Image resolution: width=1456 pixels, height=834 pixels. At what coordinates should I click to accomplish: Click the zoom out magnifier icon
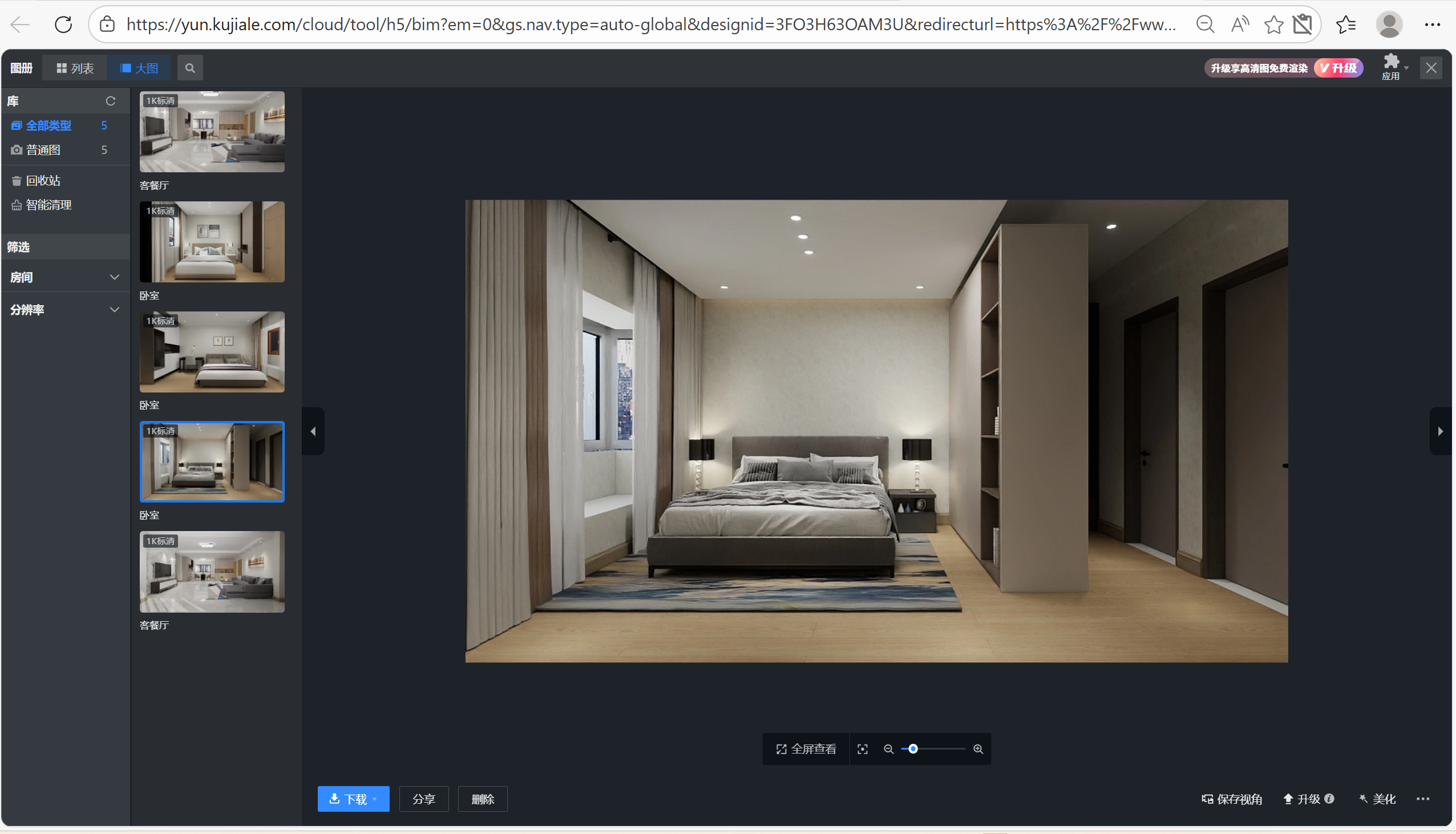click(x=888, y=749)
